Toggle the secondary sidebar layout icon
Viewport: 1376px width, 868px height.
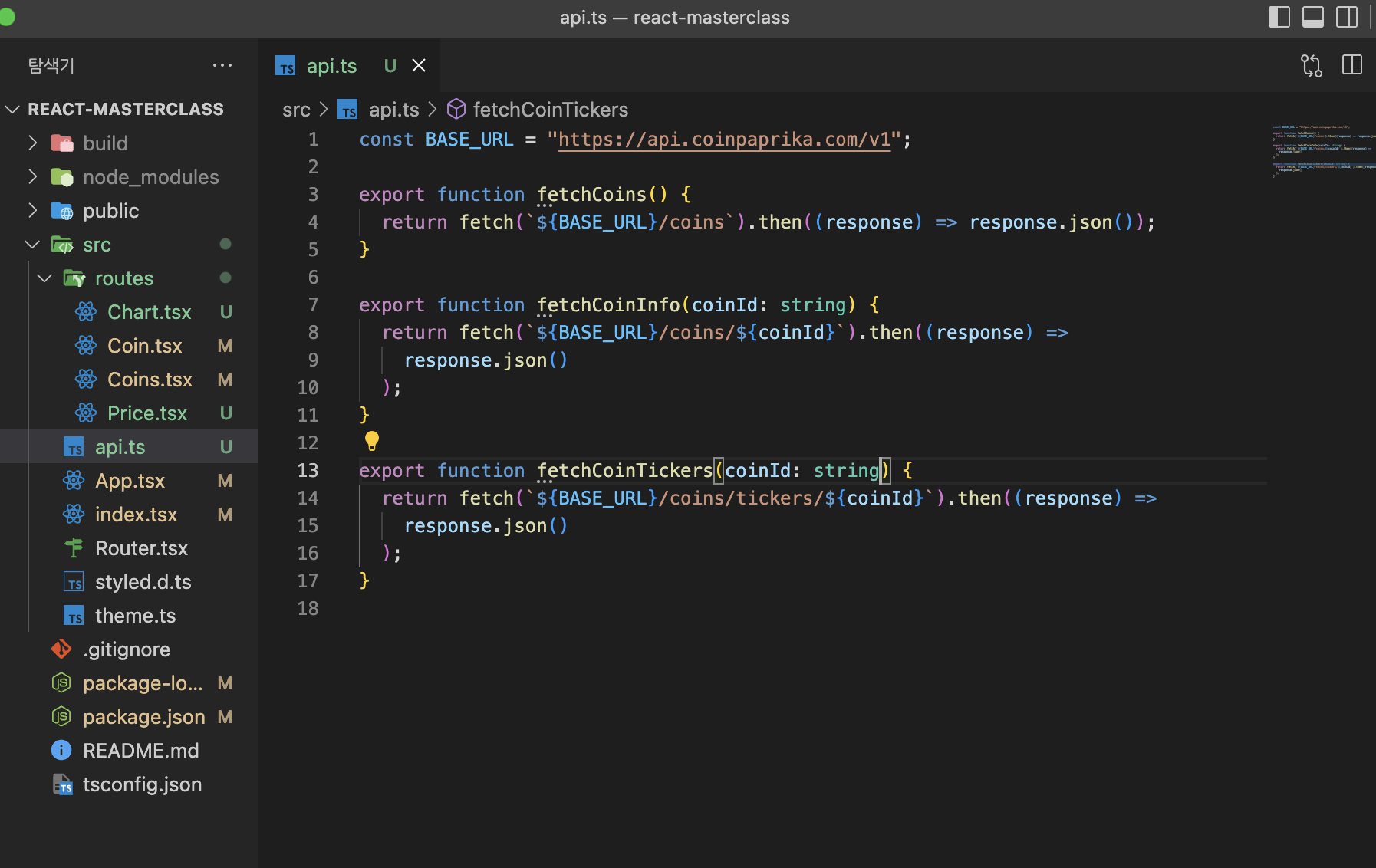point(1346,17)
